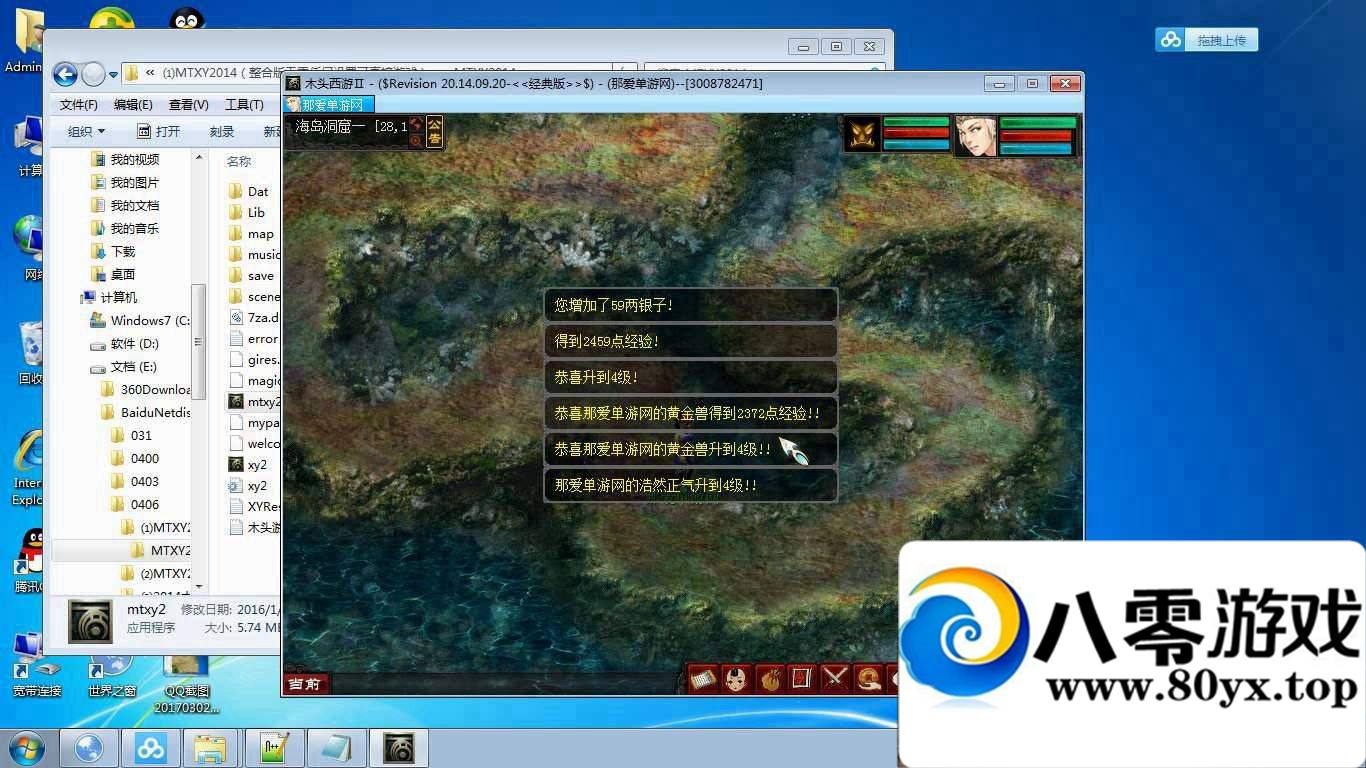Select 下载 in navigation pane
The image size is (1366, 768).
pyautogui.click(x=113, y=251)
